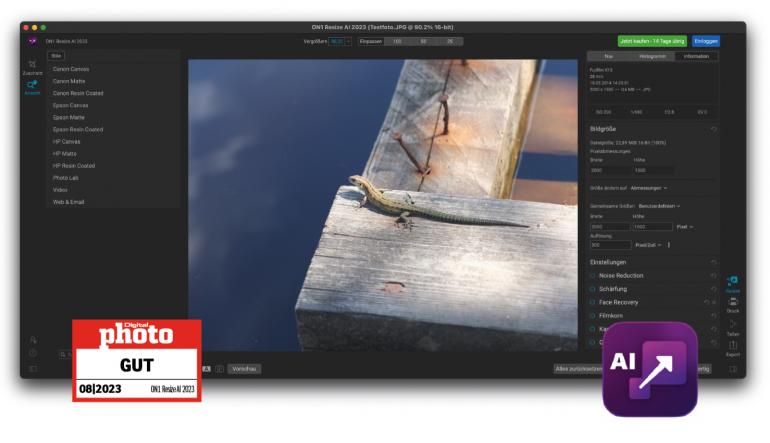Click the preset search field magnifier

tap(63, 354)
